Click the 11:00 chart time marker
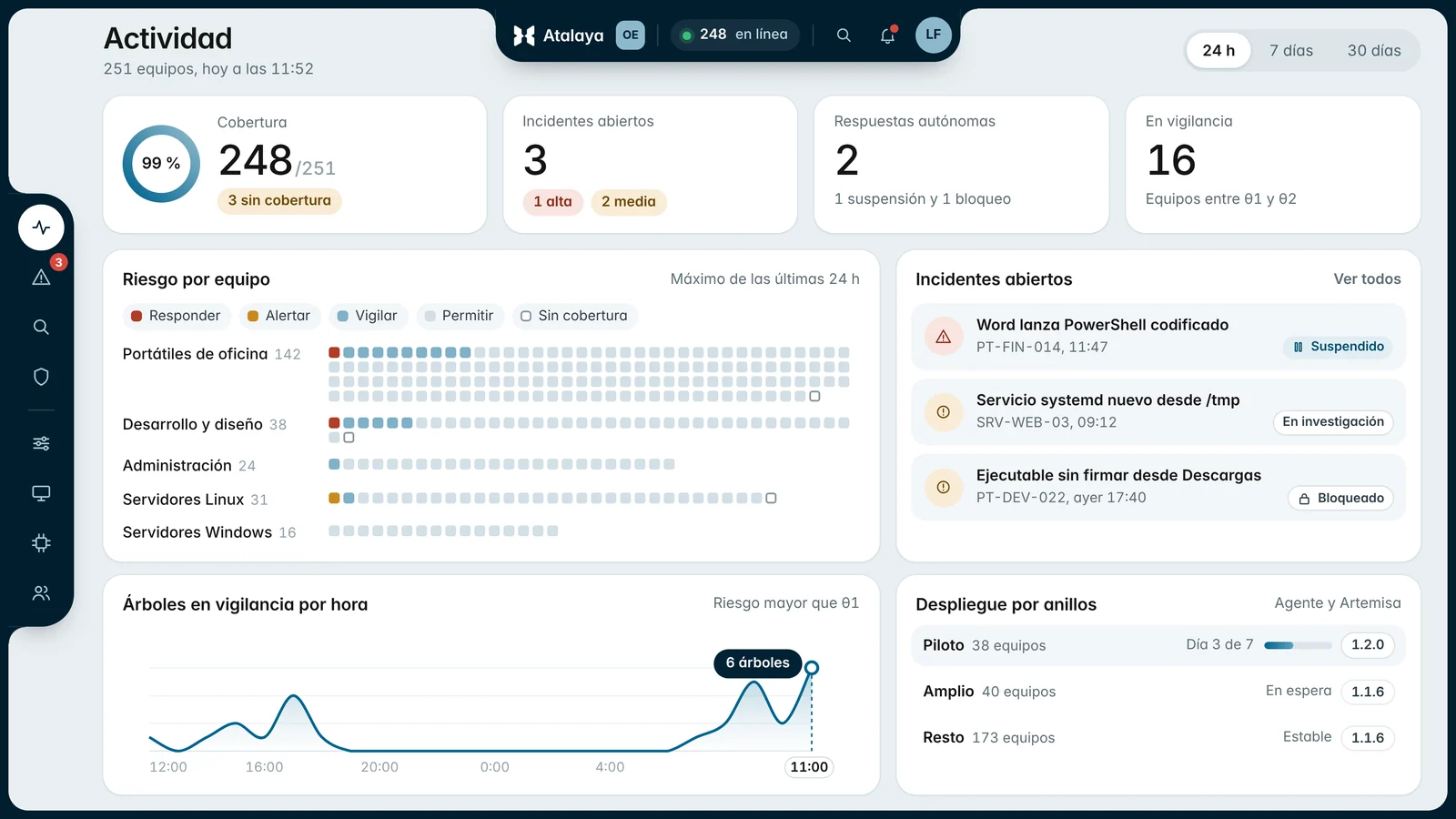This screenshot has width=1456, height=819. point(809,767)
